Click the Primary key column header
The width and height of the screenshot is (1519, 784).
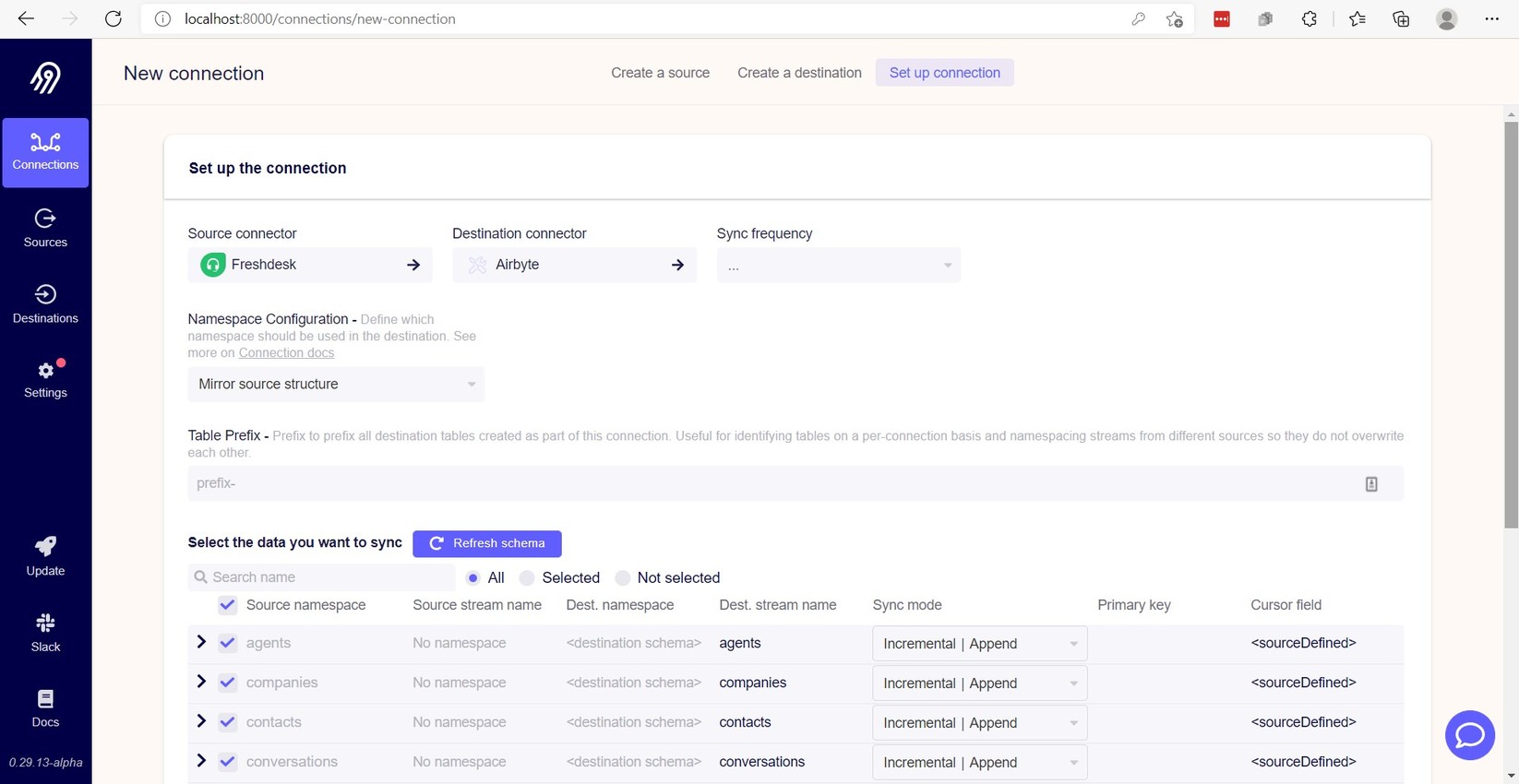pyautogui.click(x=1134, y=605)
